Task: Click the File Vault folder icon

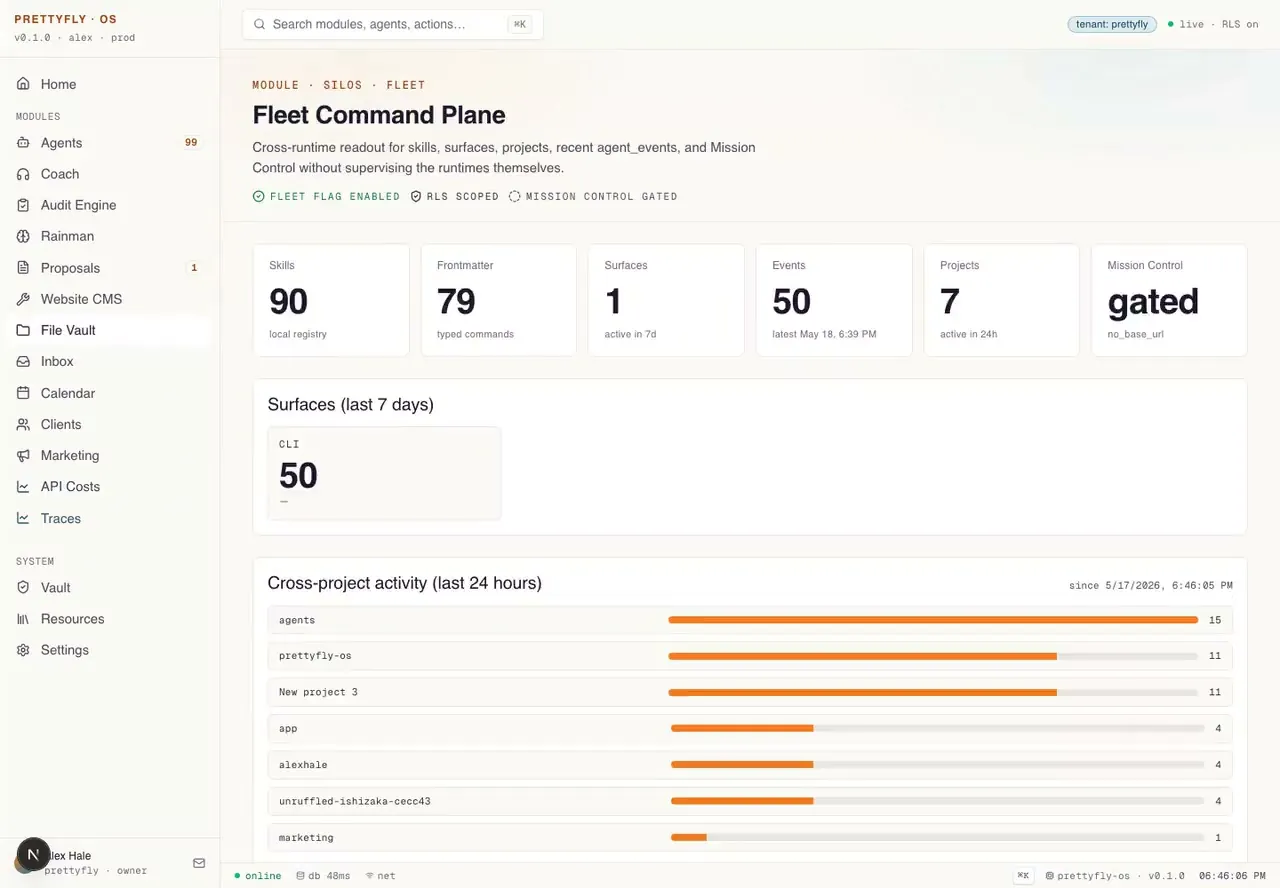Action: [x=23, y=330]
